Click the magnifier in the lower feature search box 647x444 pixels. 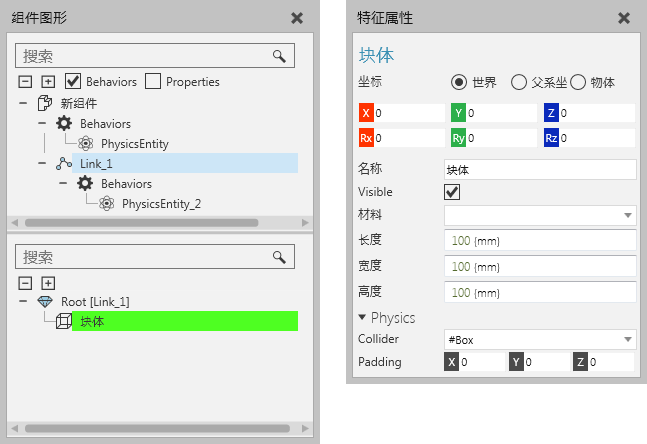pos(280,257)
